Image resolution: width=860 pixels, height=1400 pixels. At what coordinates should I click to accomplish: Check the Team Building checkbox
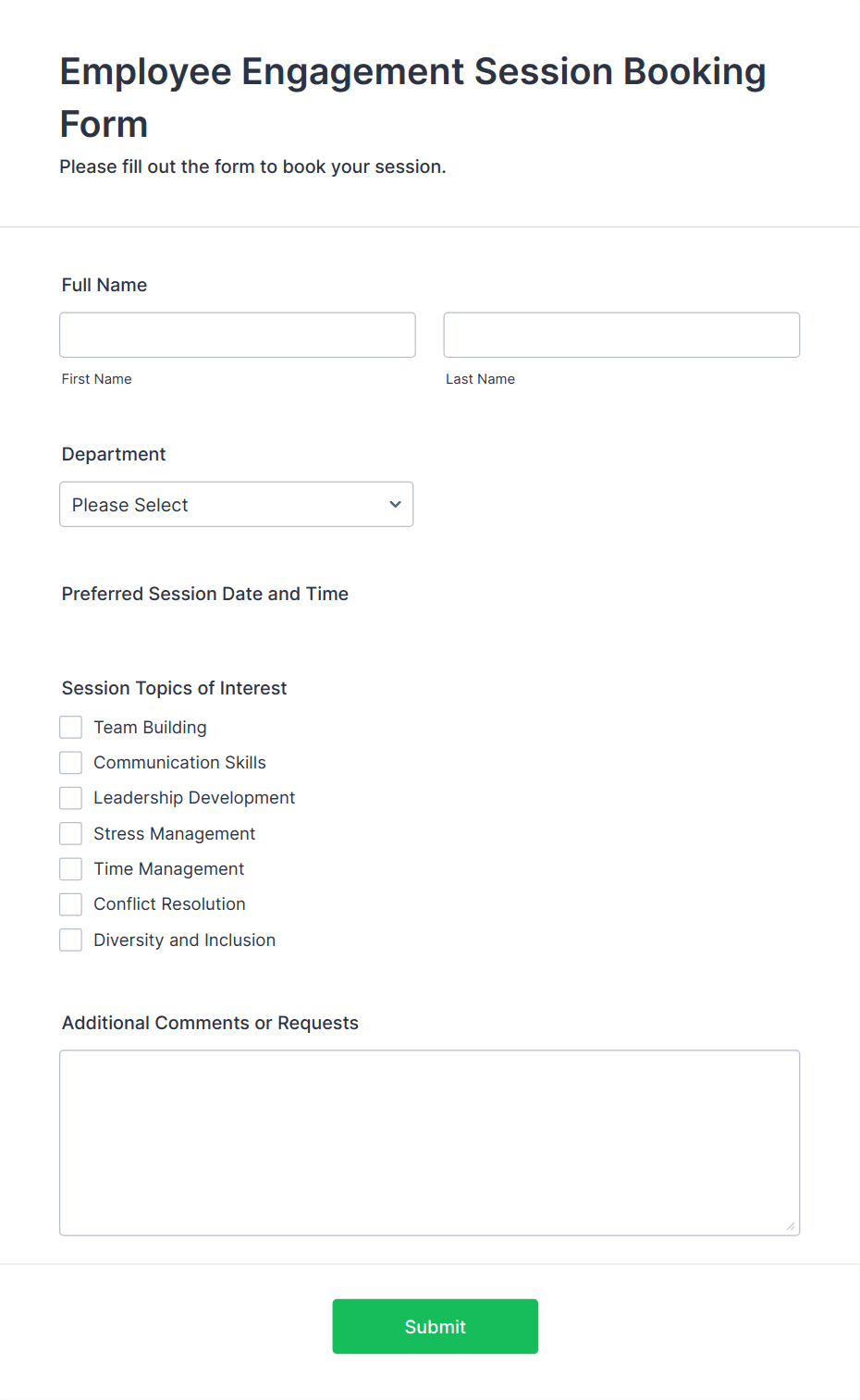coord(71,728)
